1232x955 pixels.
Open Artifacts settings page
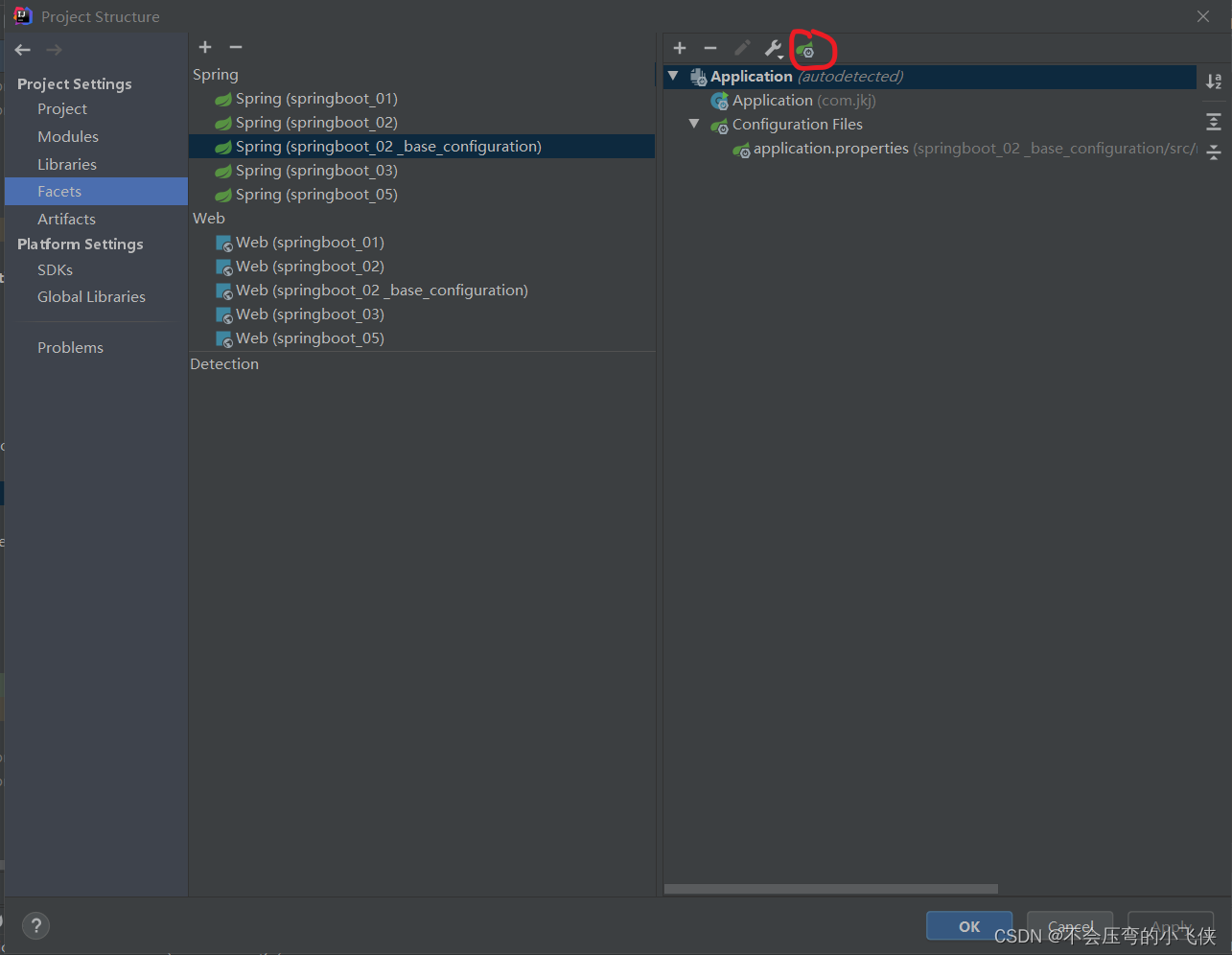tap(66, 220)
